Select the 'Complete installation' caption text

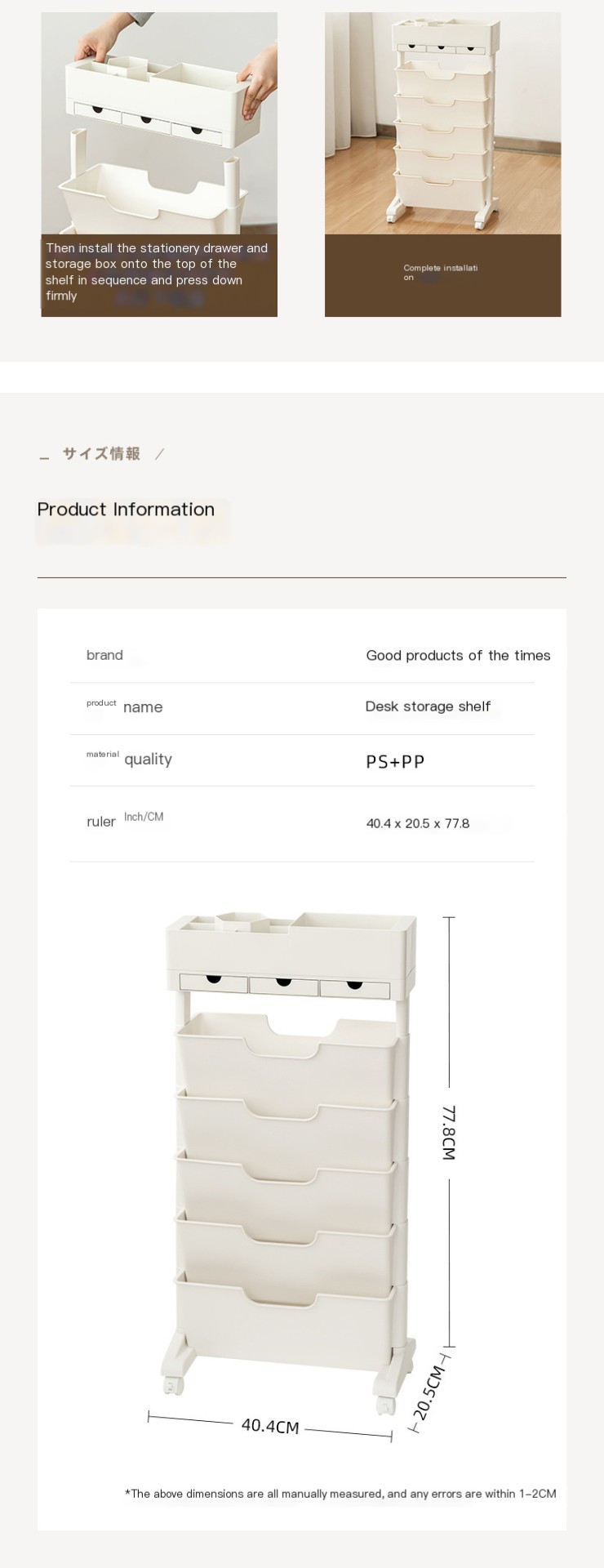click(440, 273)
